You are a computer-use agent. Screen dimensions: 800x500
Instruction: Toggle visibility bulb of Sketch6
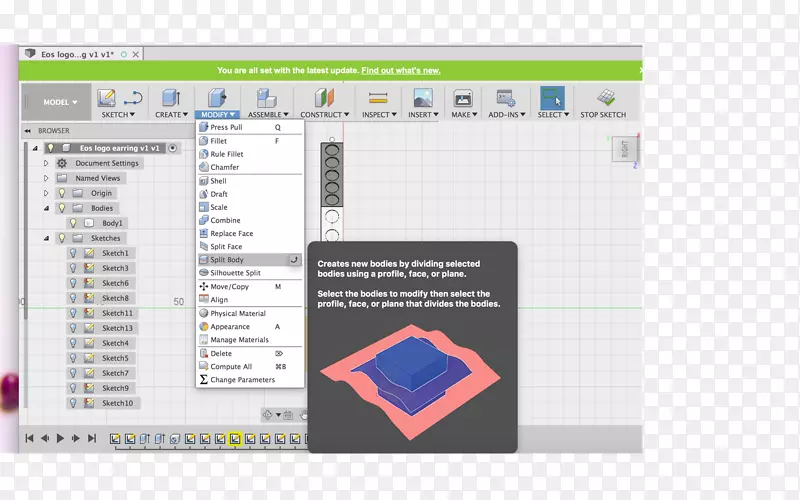click(73, 283)
